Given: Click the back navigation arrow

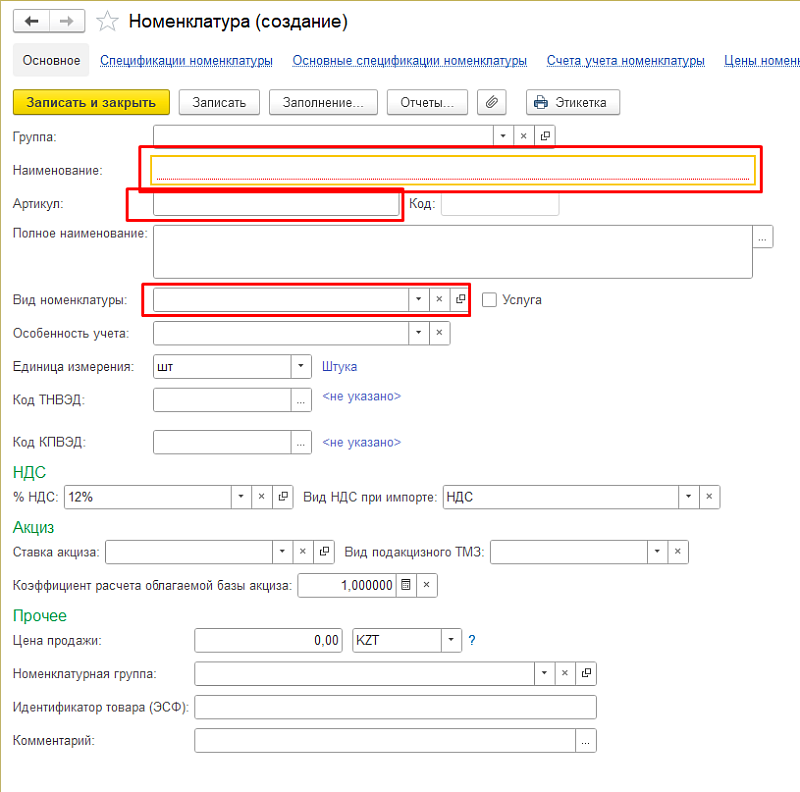Looking at the screenshot, I should point(32,20).
